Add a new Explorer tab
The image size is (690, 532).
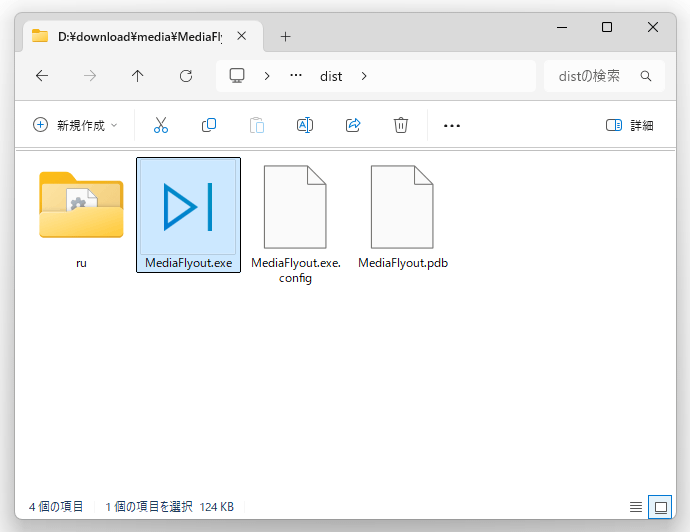(285, 36)
